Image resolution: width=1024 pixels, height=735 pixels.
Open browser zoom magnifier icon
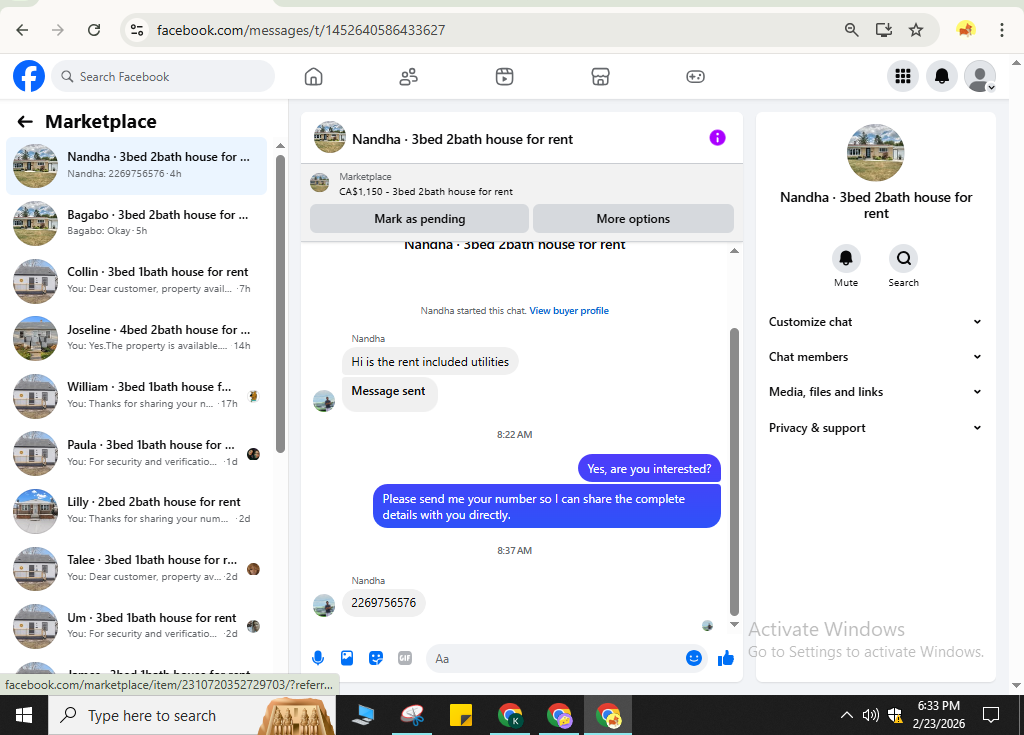pos(851,30)
